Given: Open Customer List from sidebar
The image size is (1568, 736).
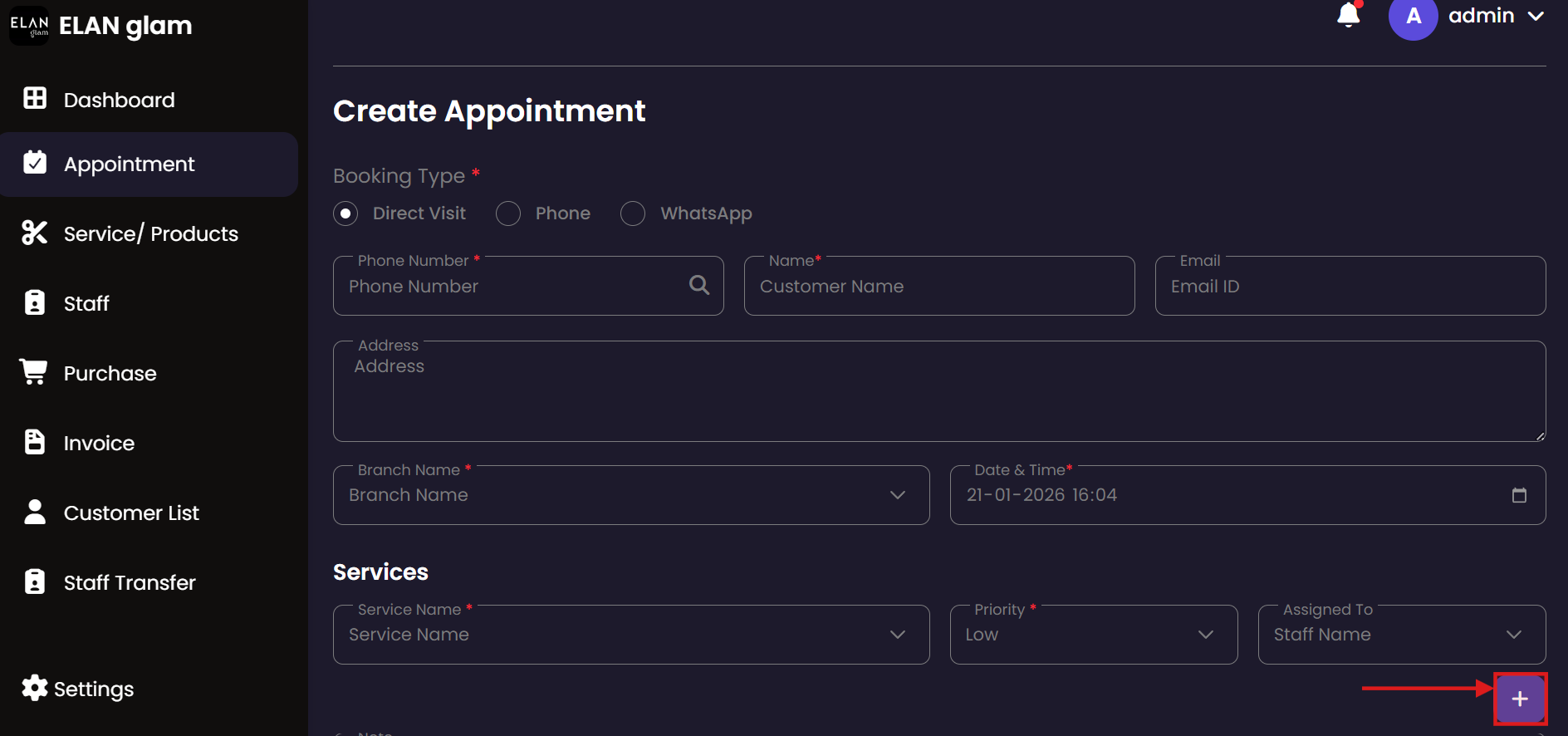Looking at the screenshot, I should pyautogui.click(x=131, y=513).
